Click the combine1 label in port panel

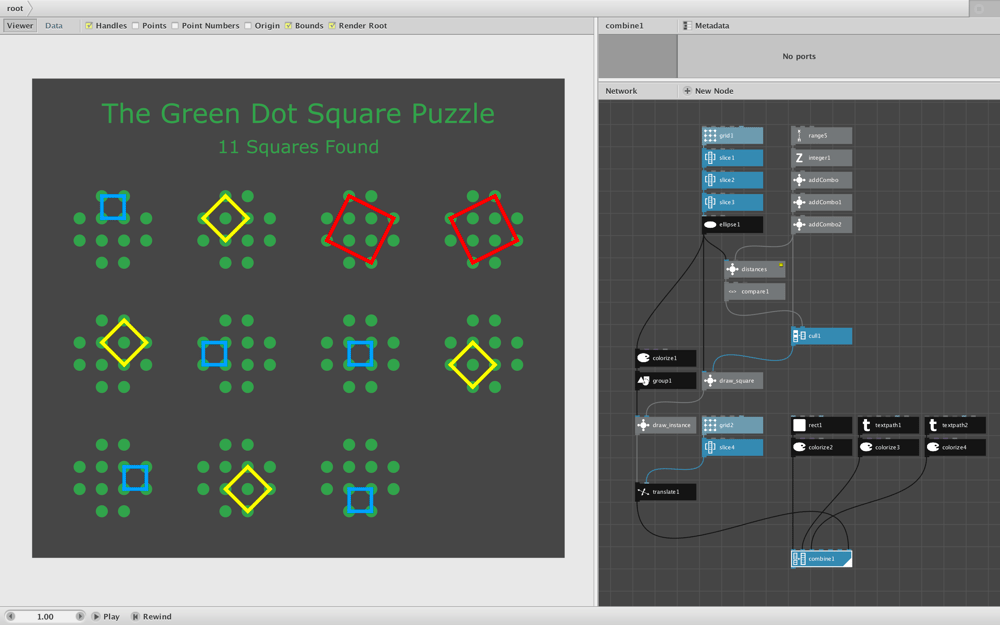(x=624, y=26)
